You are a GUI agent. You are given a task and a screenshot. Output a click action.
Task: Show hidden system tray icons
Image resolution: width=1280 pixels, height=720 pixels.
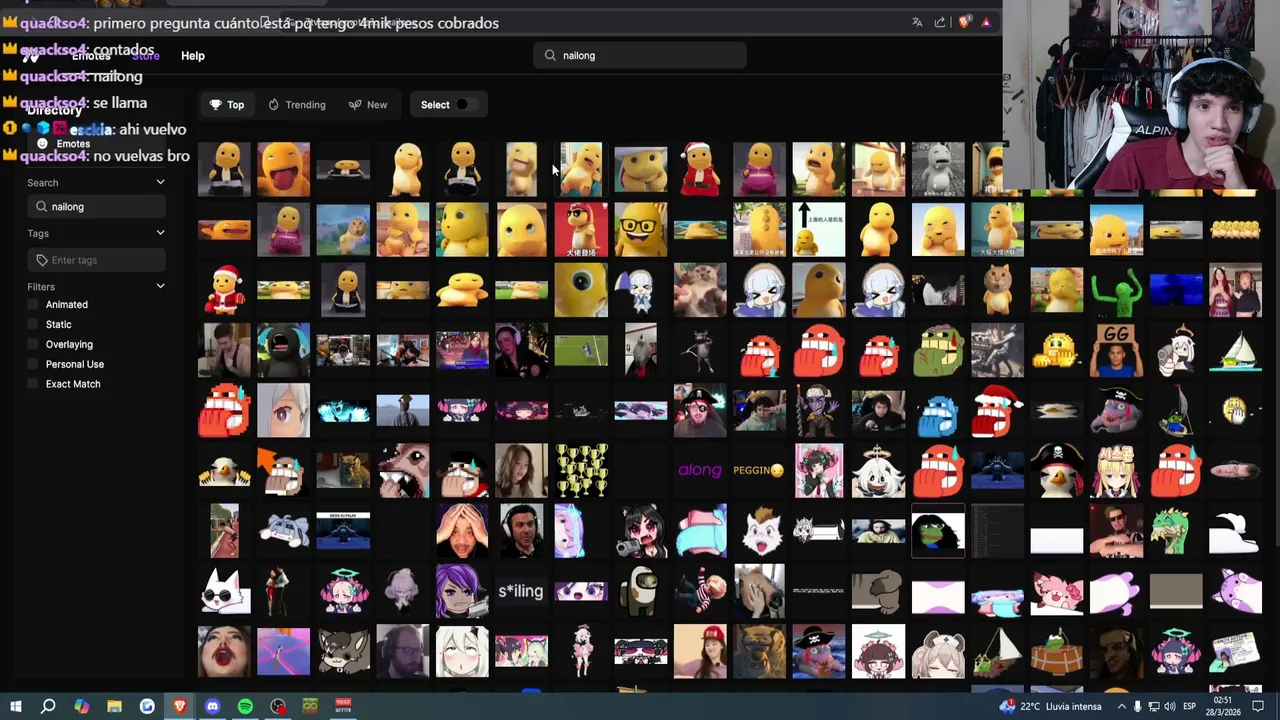click(x=1120, y=707)
